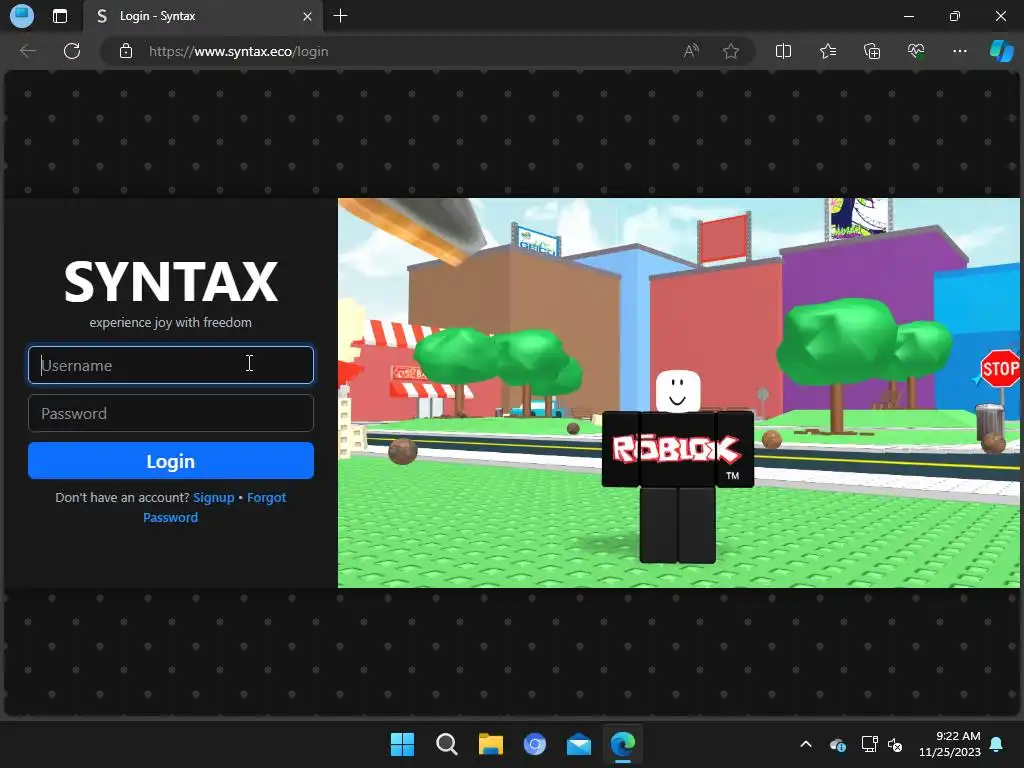Show hidden system tray icons
Image resolution: width=1024 pixels, height=768 pixels.
(806, 744)
